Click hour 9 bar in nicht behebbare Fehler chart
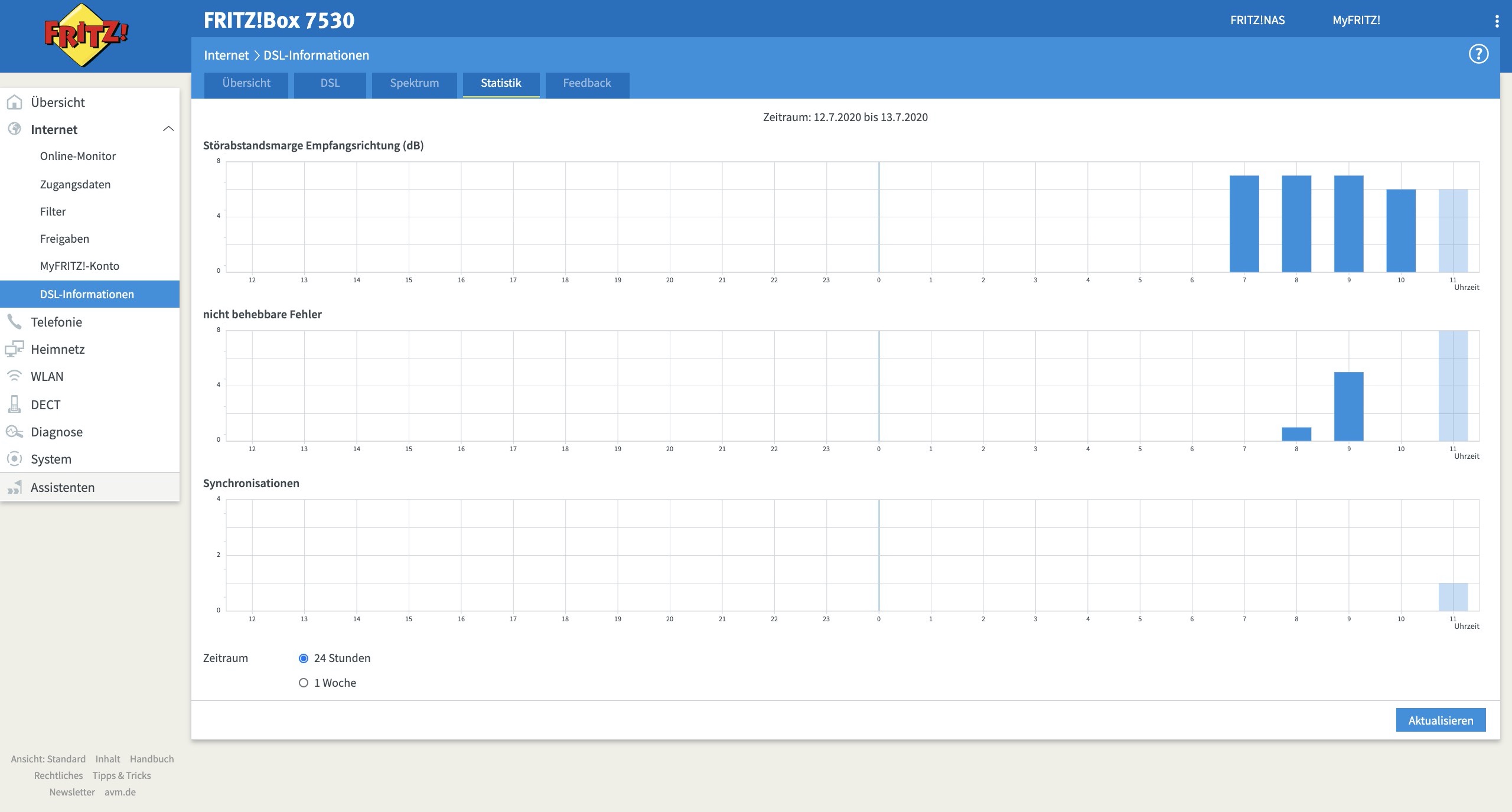The image size is (1512, 812). coord(1349,406)
